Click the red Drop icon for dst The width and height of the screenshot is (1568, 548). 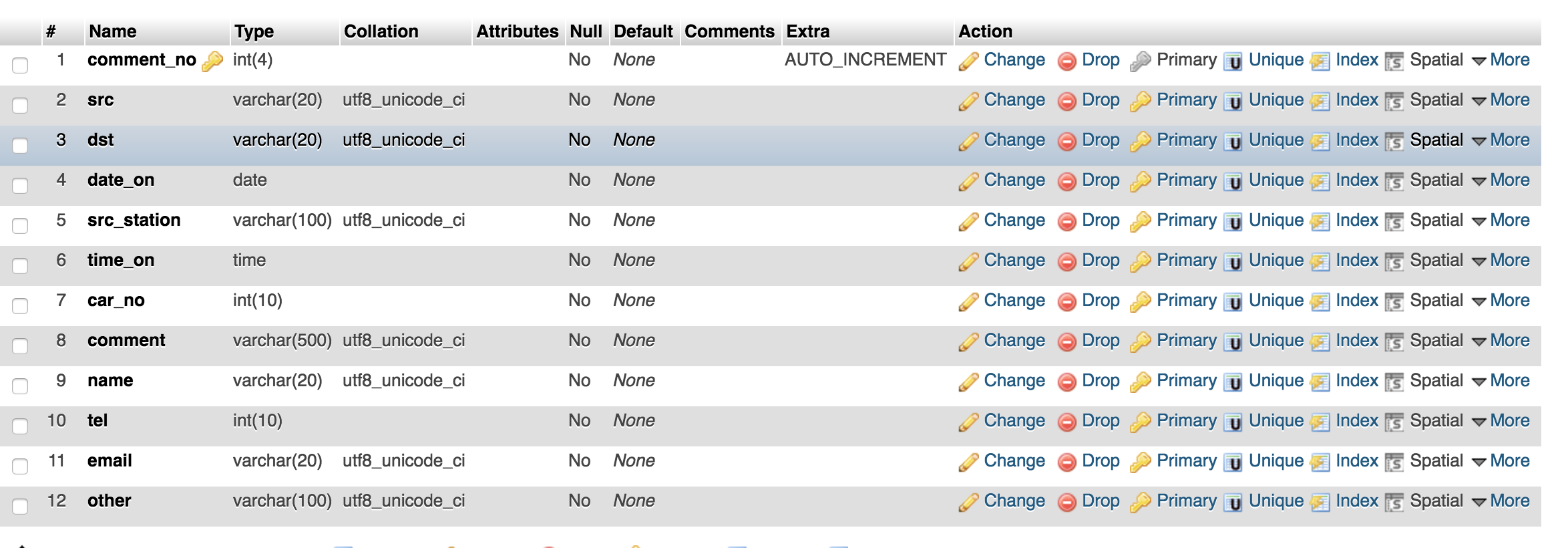click(x=1067, y=142)
